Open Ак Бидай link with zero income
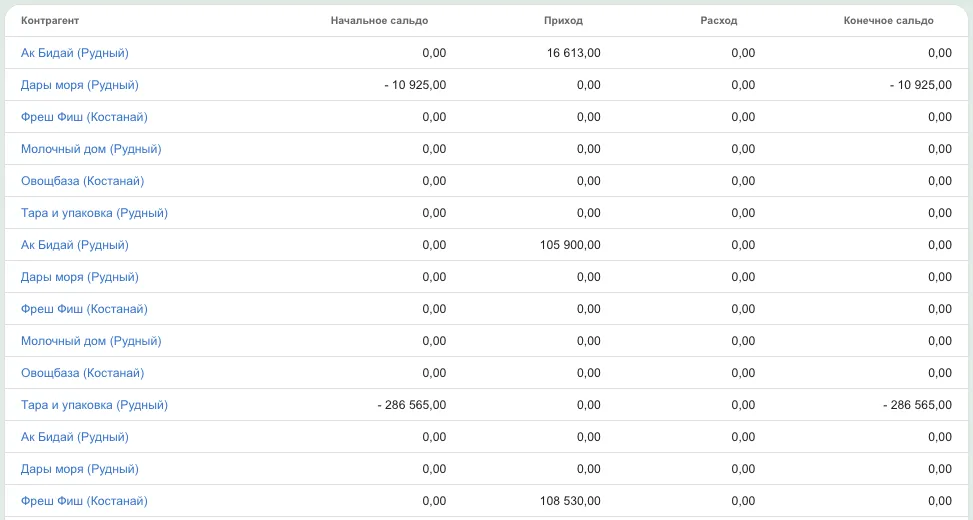The height and width of the screenshot is (520, 973). pyautogui.click(x=74, y=437)
